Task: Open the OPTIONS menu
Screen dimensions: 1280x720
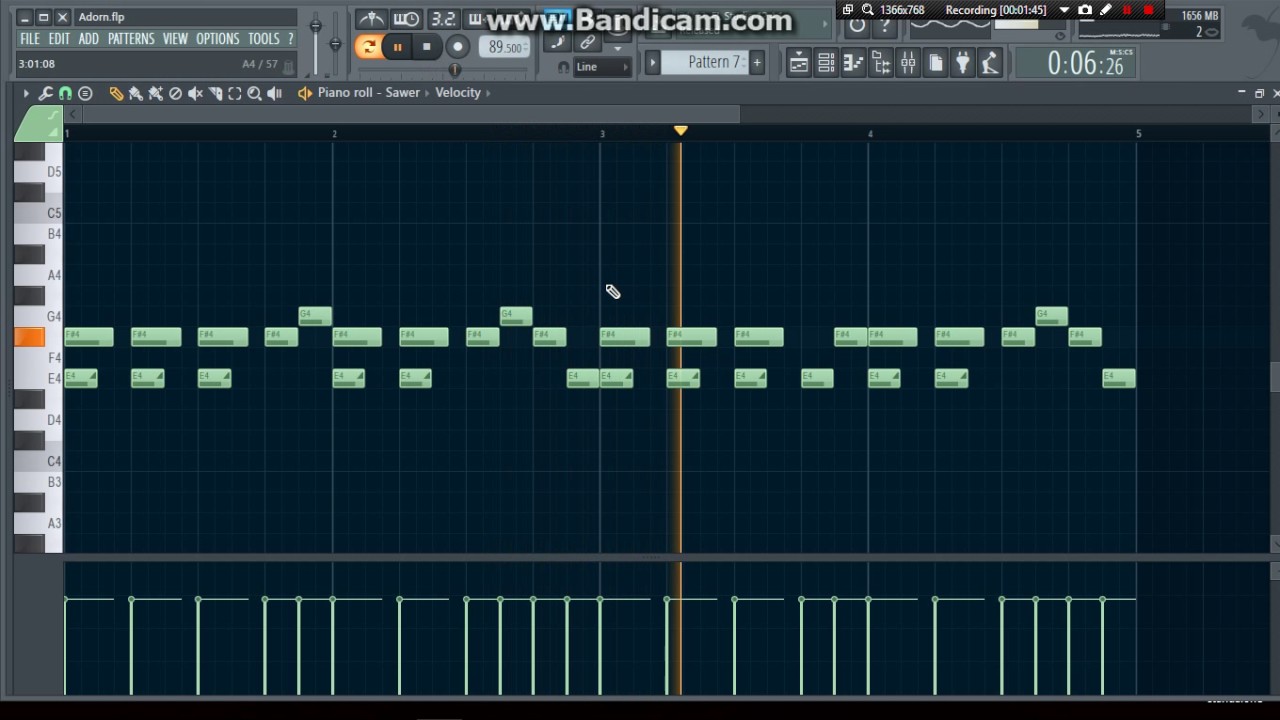Action: [x=217, y=39]
